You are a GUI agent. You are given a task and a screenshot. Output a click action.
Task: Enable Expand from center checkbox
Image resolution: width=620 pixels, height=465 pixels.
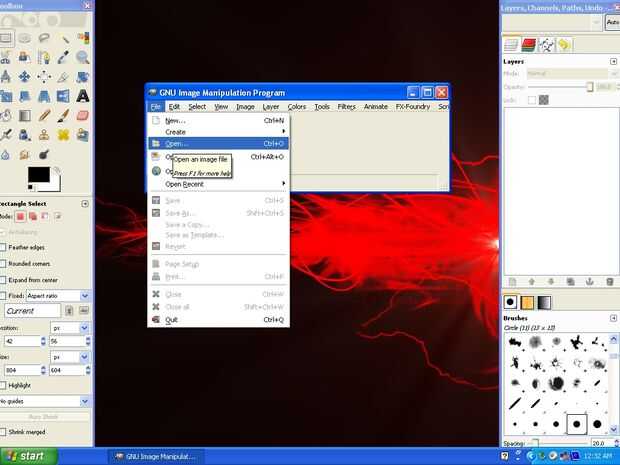click(x=3, y=280)
